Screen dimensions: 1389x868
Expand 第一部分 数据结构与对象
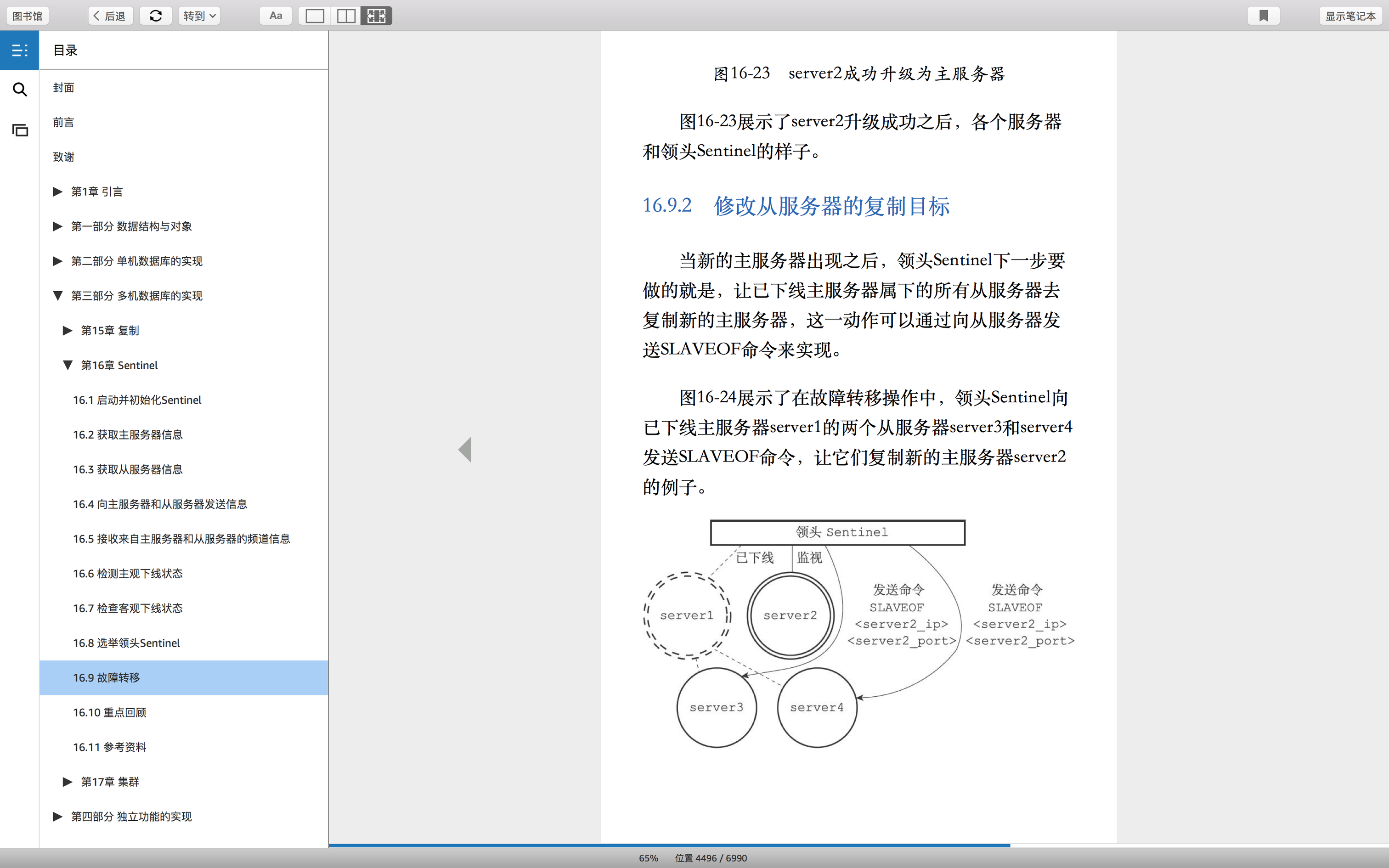57,226
